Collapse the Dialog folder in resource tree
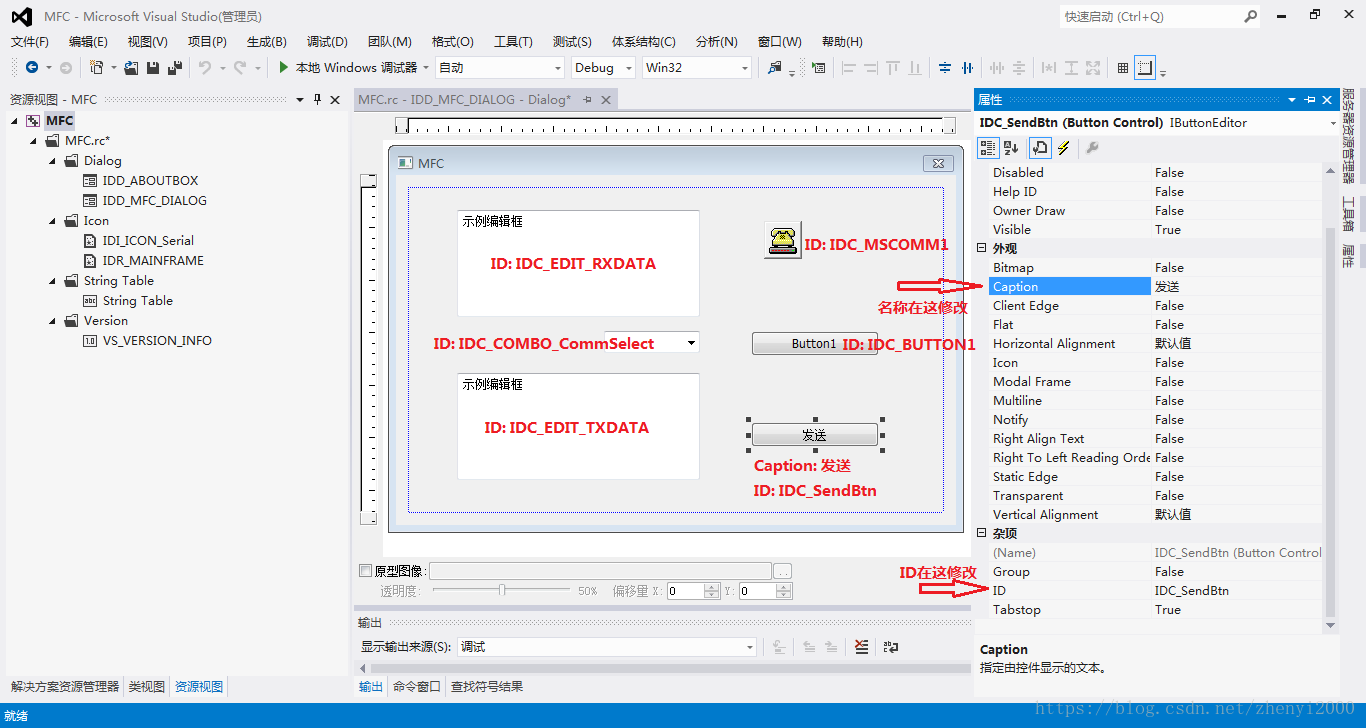The height and width of the screenshot is (728, 1366). coord(53,161)
